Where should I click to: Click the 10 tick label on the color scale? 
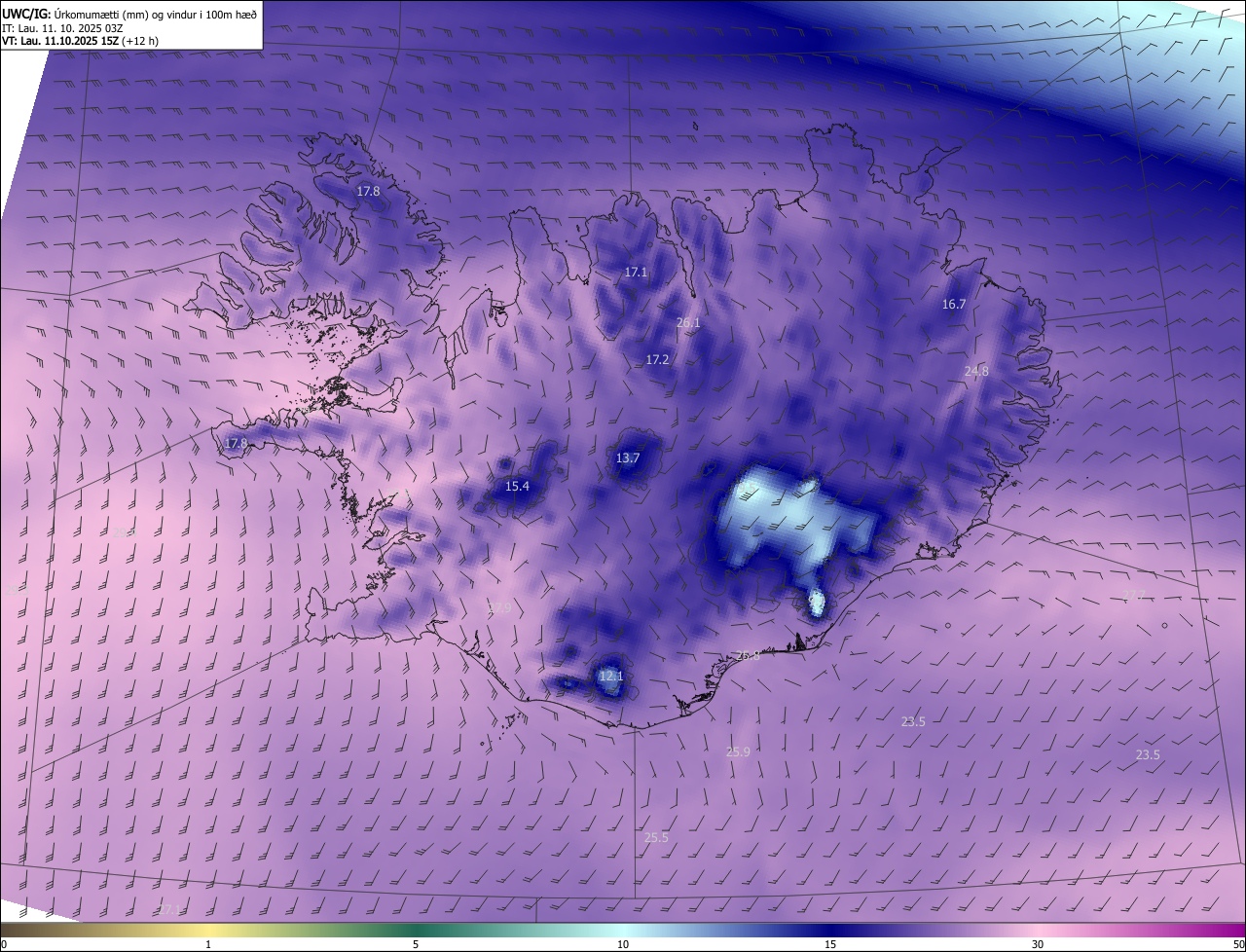[623, 944]
